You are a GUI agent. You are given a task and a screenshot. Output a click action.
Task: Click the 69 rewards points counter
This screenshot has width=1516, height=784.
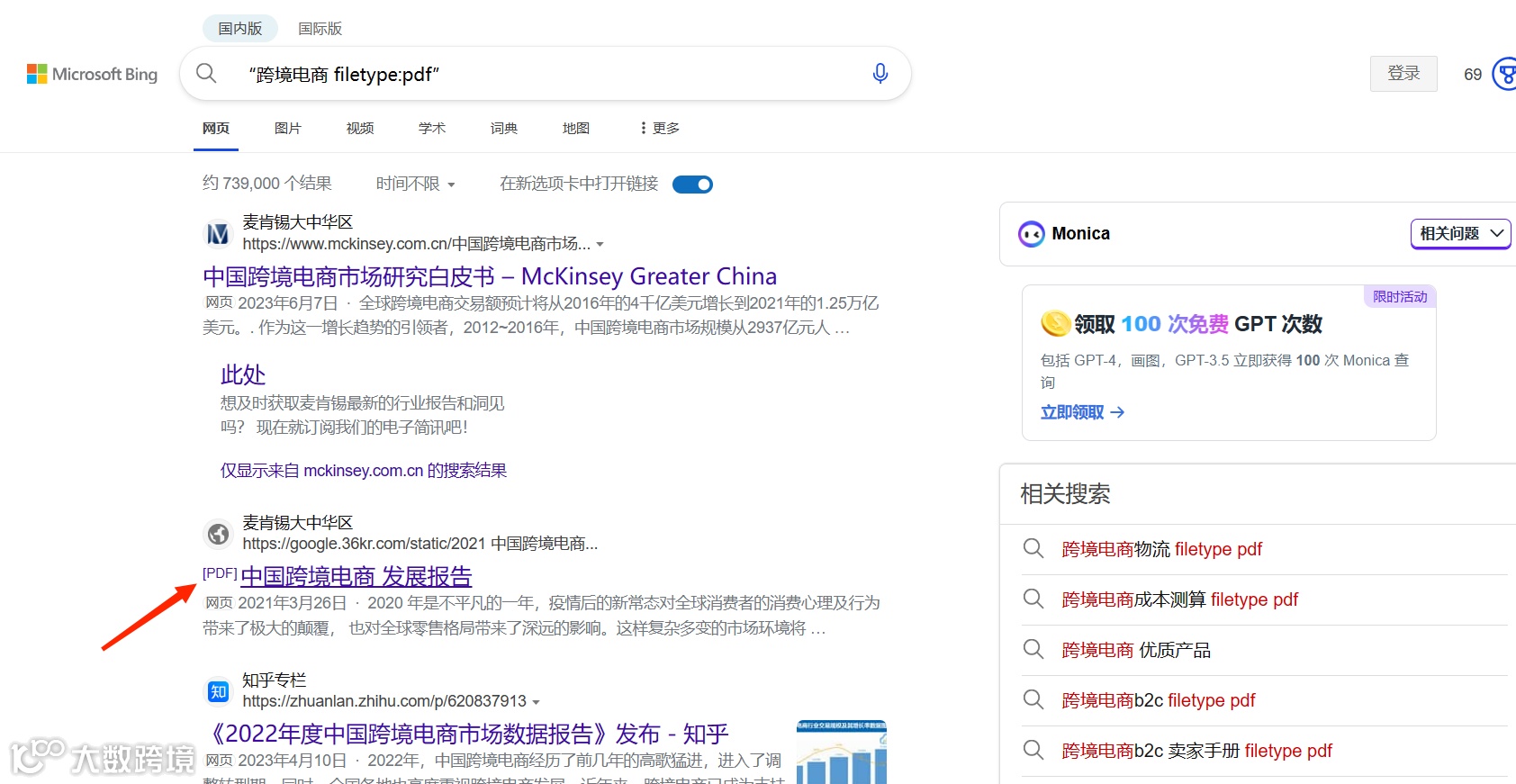(x=1473, y=75)
